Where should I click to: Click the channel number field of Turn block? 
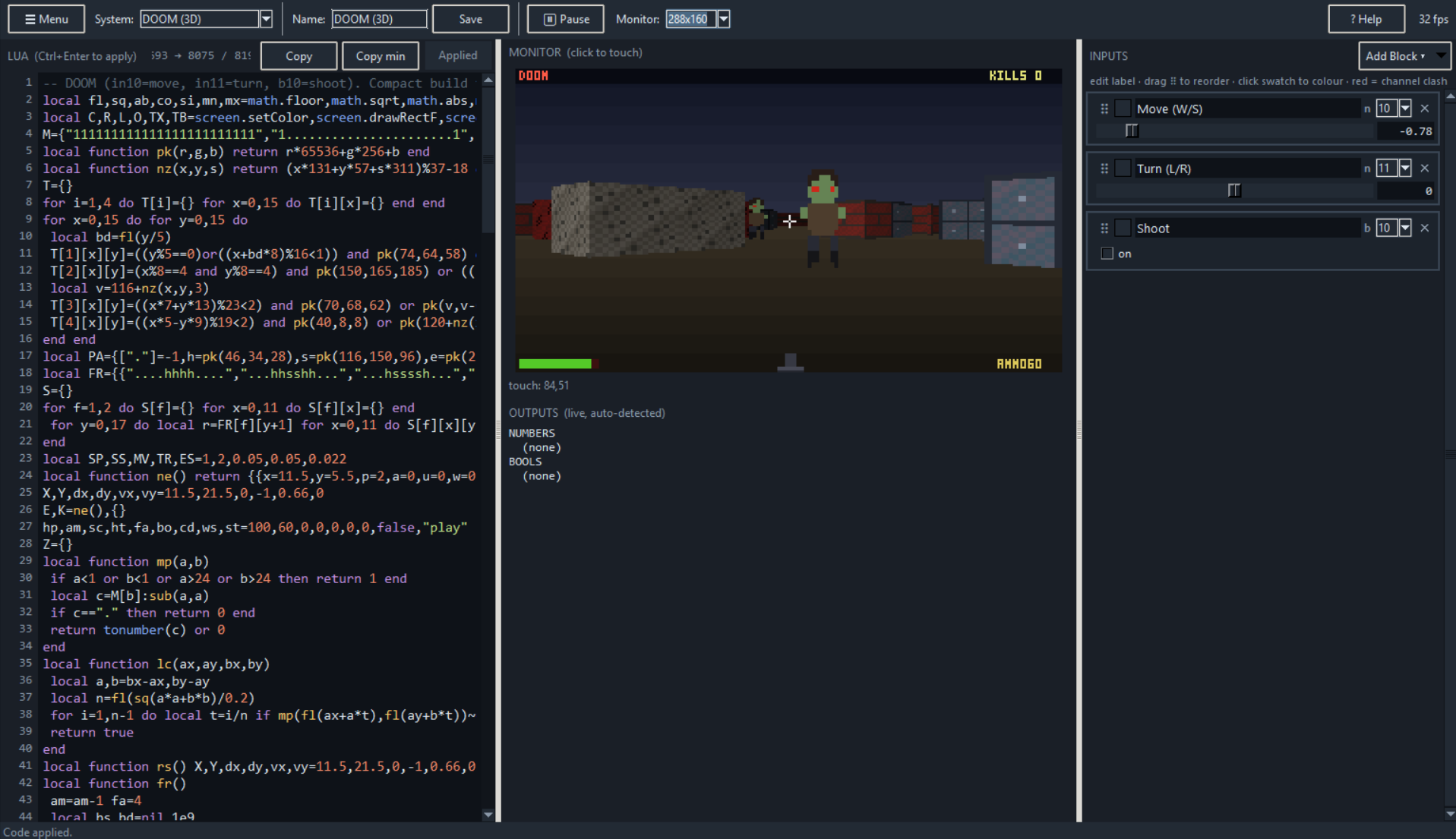(1387, 169)
